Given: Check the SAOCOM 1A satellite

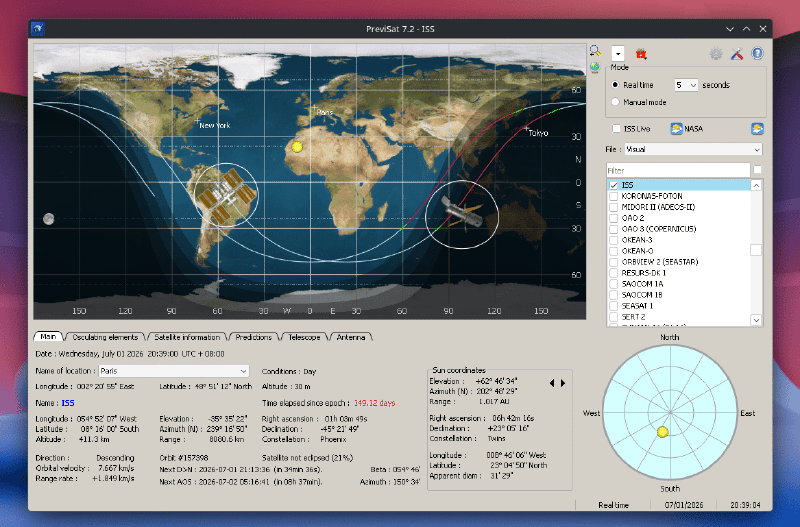Looking at the screenshot, I should pyautogui.click(x=614, y=284).
